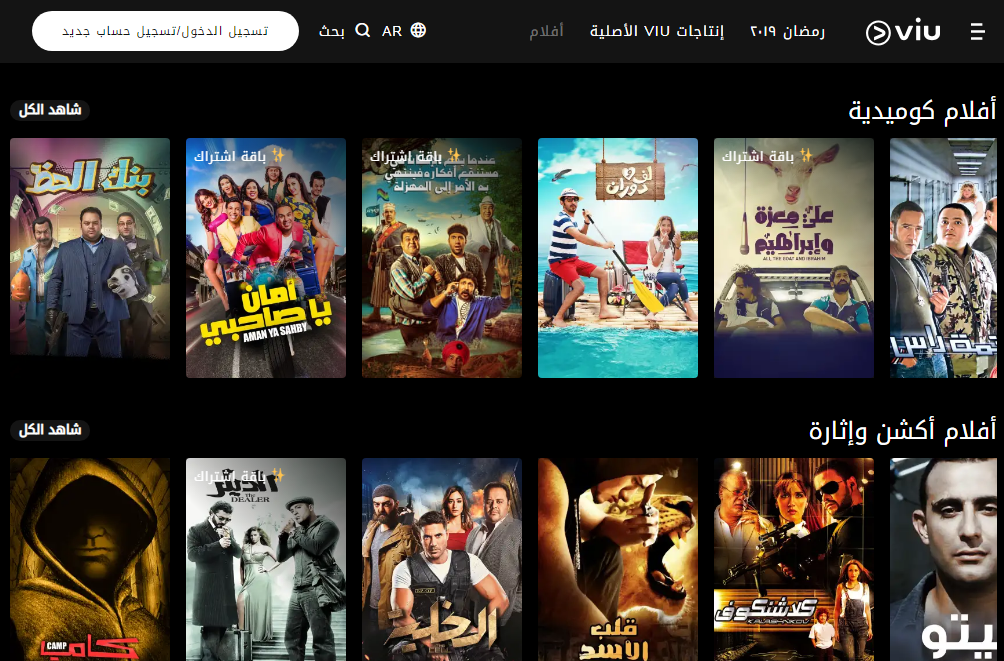Open the cropped action poster showing a man's face
This screenshot has height=661, width=1004.
pos(943,559)
